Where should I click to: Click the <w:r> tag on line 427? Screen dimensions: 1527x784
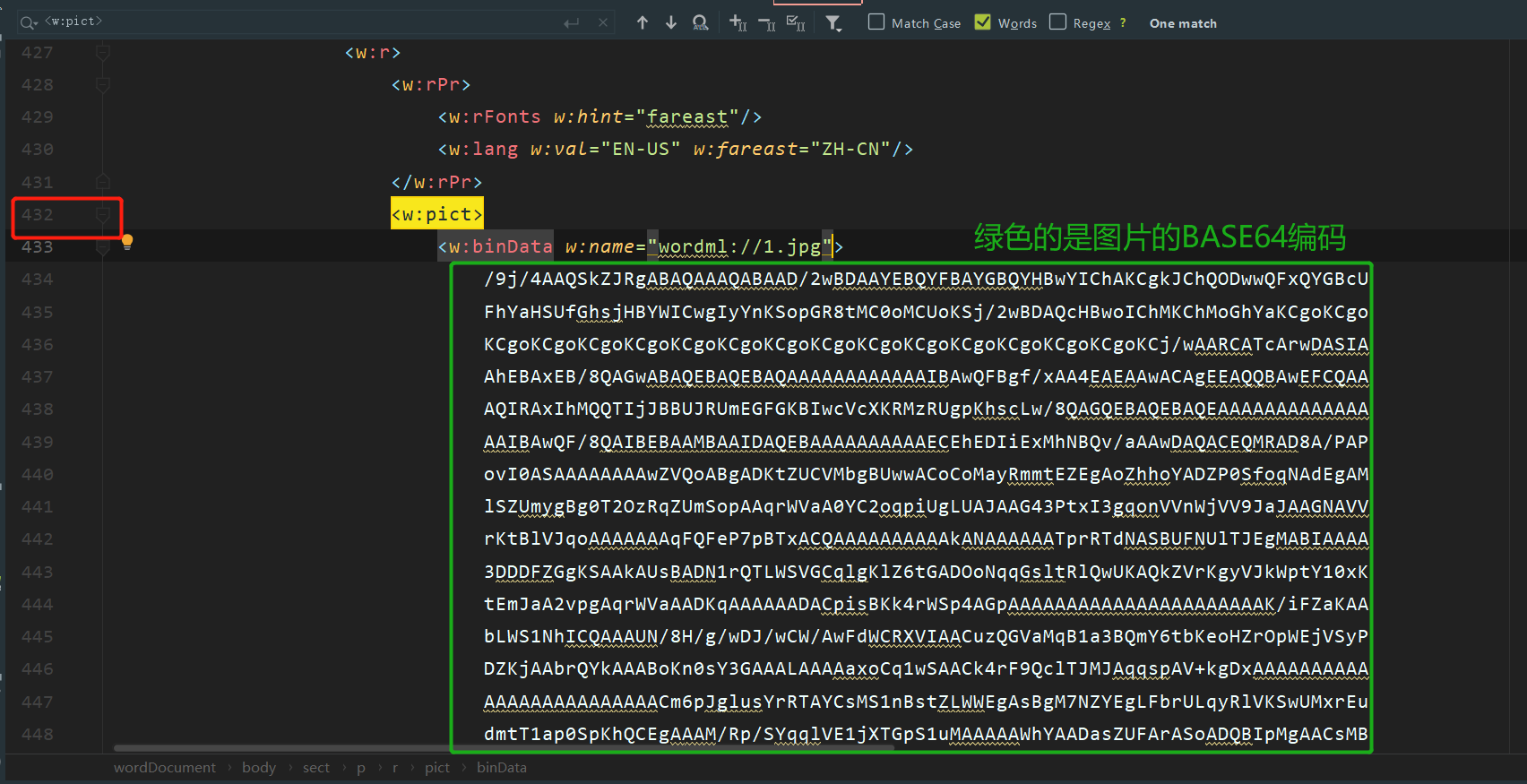click(373, 53)
